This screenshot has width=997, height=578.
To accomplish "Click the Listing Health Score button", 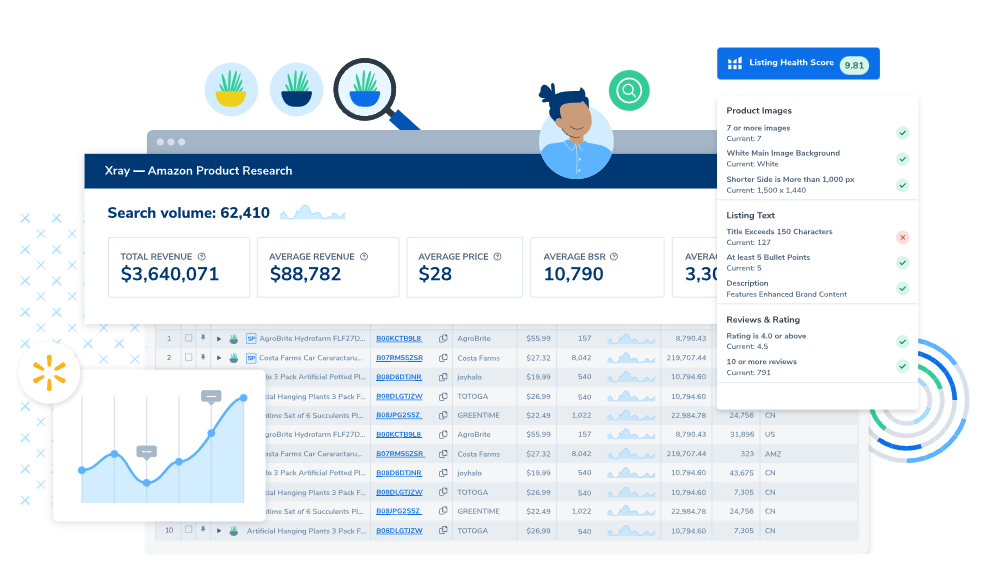I will 798,64.
